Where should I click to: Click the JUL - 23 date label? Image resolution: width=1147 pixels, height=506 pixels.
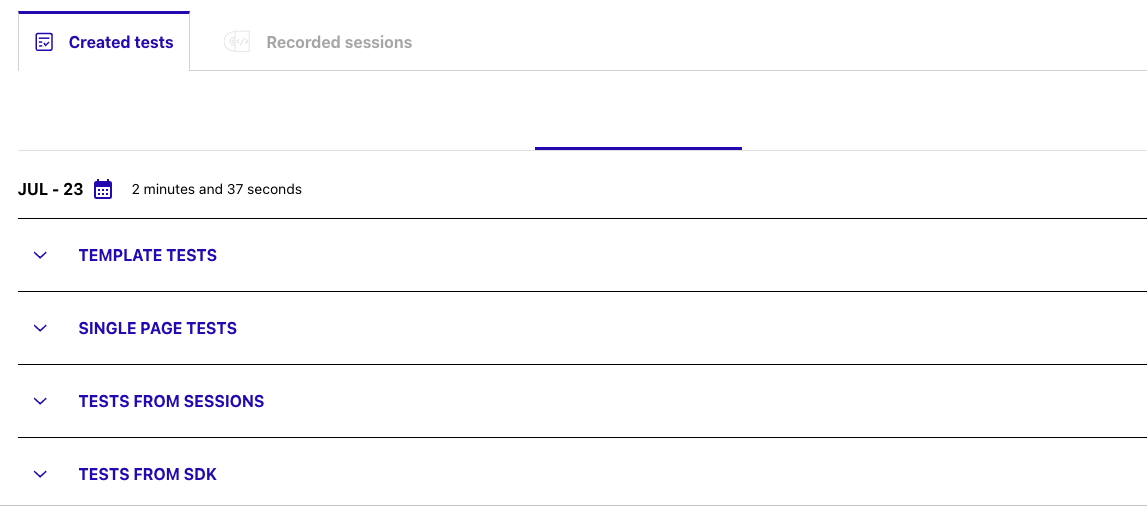(50, 189)
